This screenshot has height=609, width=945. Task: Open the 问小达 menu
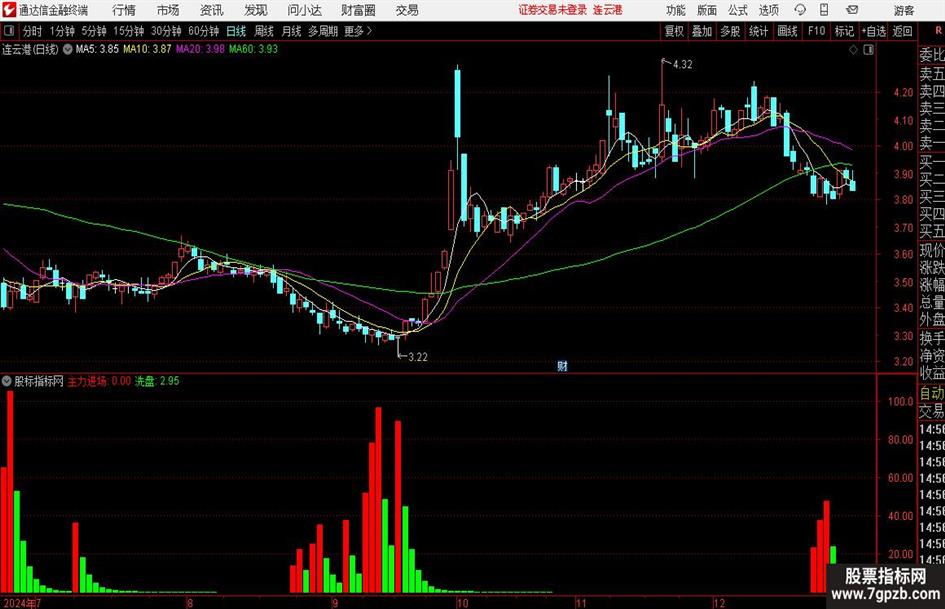(x=304, y=10)
